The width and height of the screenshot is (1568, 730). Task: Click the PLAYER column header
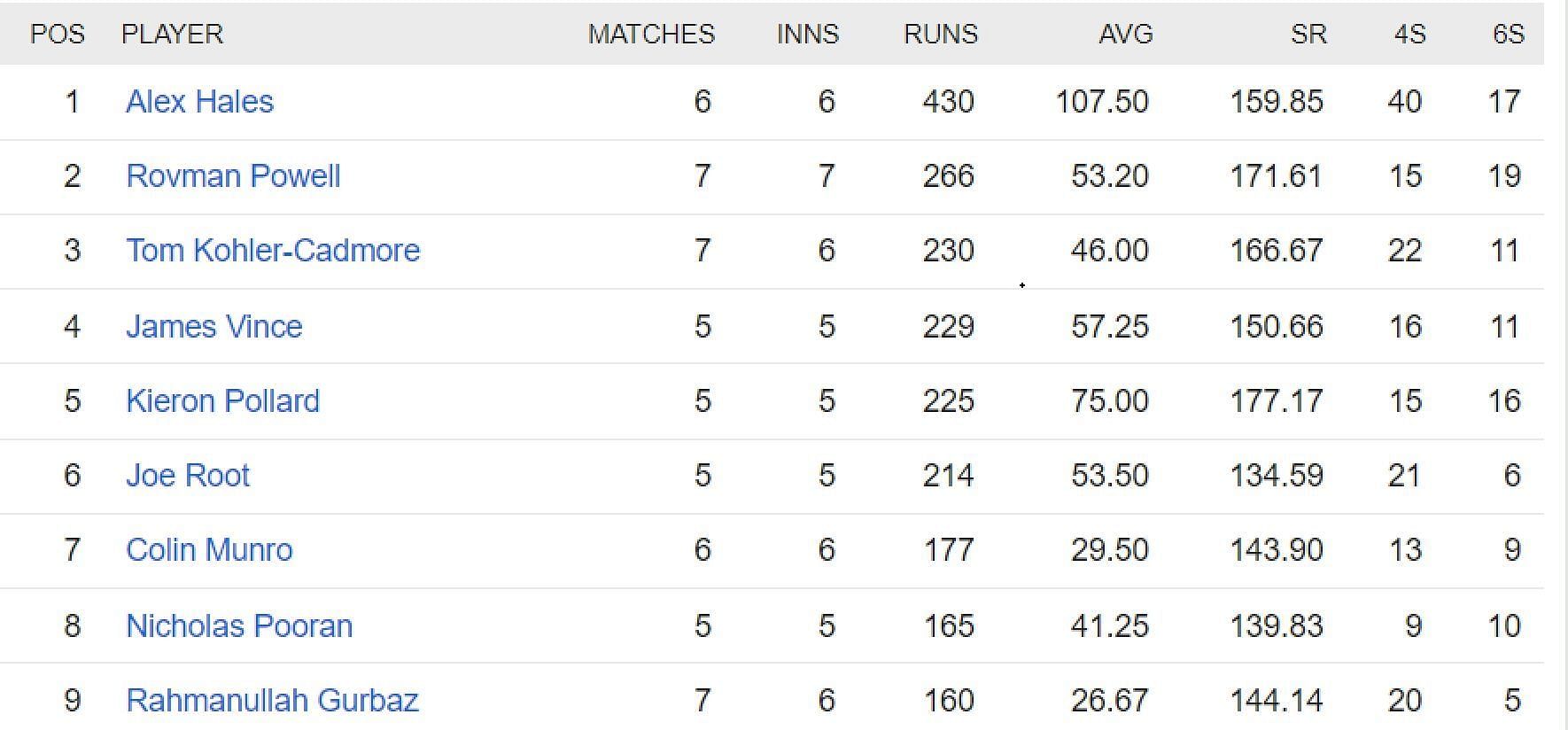point(172,35)
